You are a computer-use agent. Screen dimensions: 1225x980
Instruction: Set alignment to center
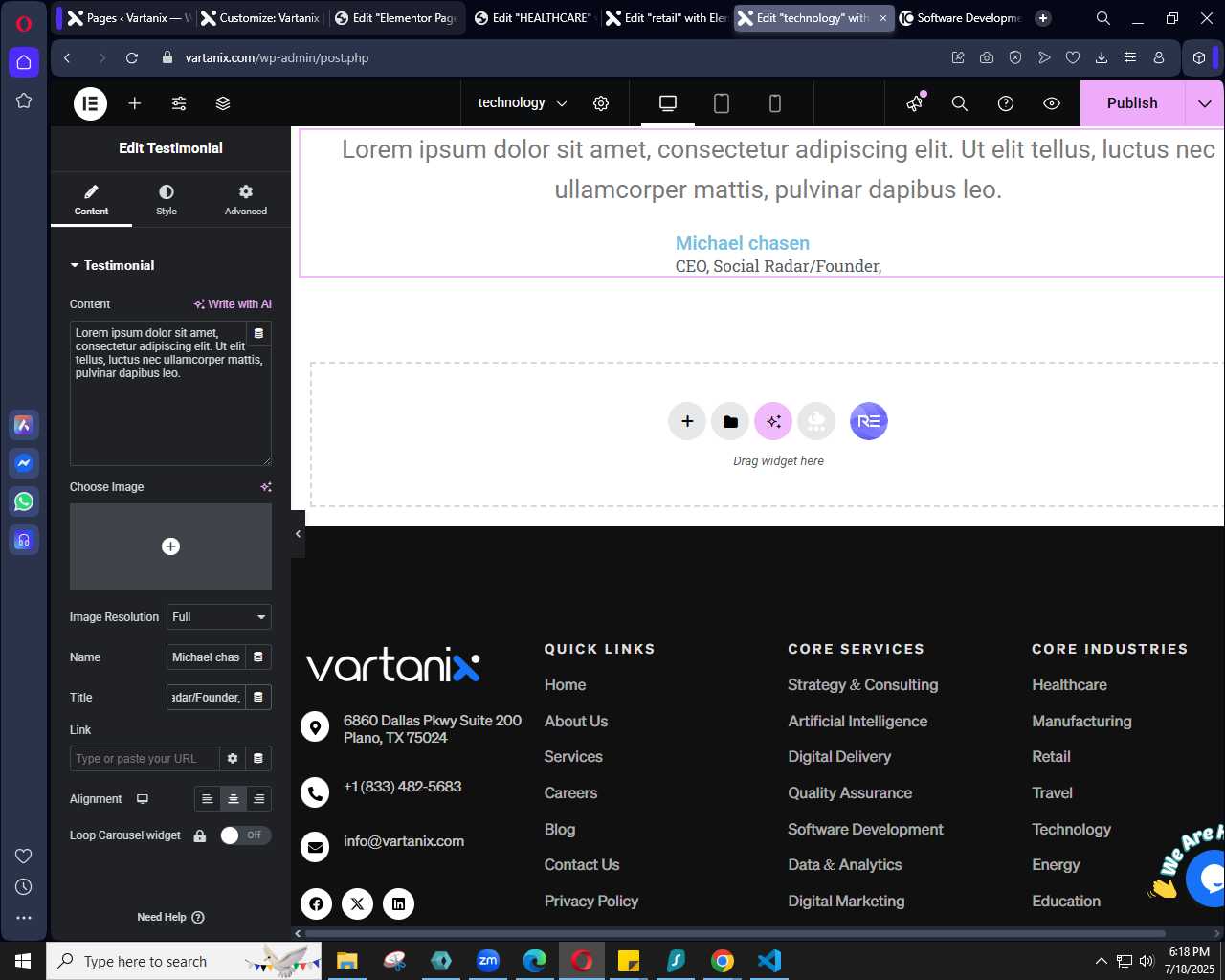point(233,799)
